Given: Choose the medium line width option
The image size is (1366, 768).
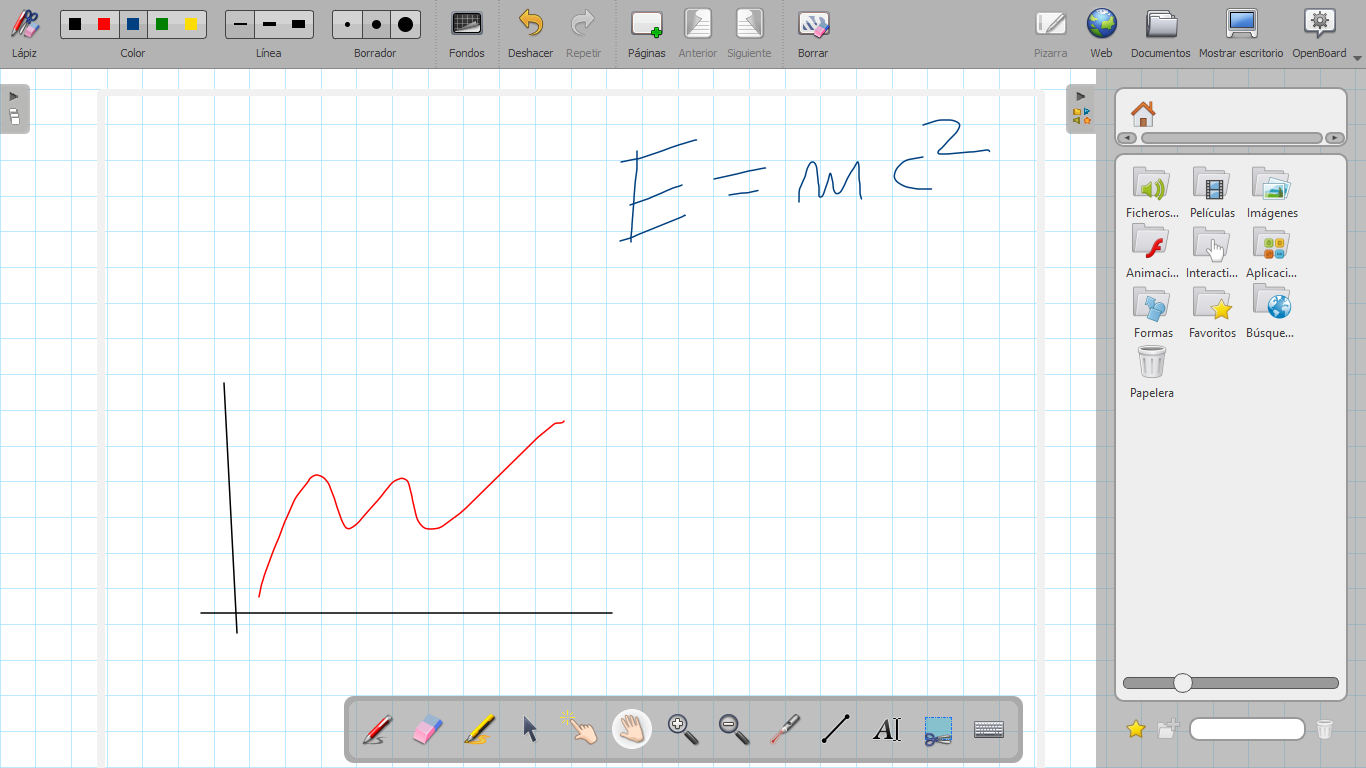Looking at the screenshot, I should [x=269, y=24].
